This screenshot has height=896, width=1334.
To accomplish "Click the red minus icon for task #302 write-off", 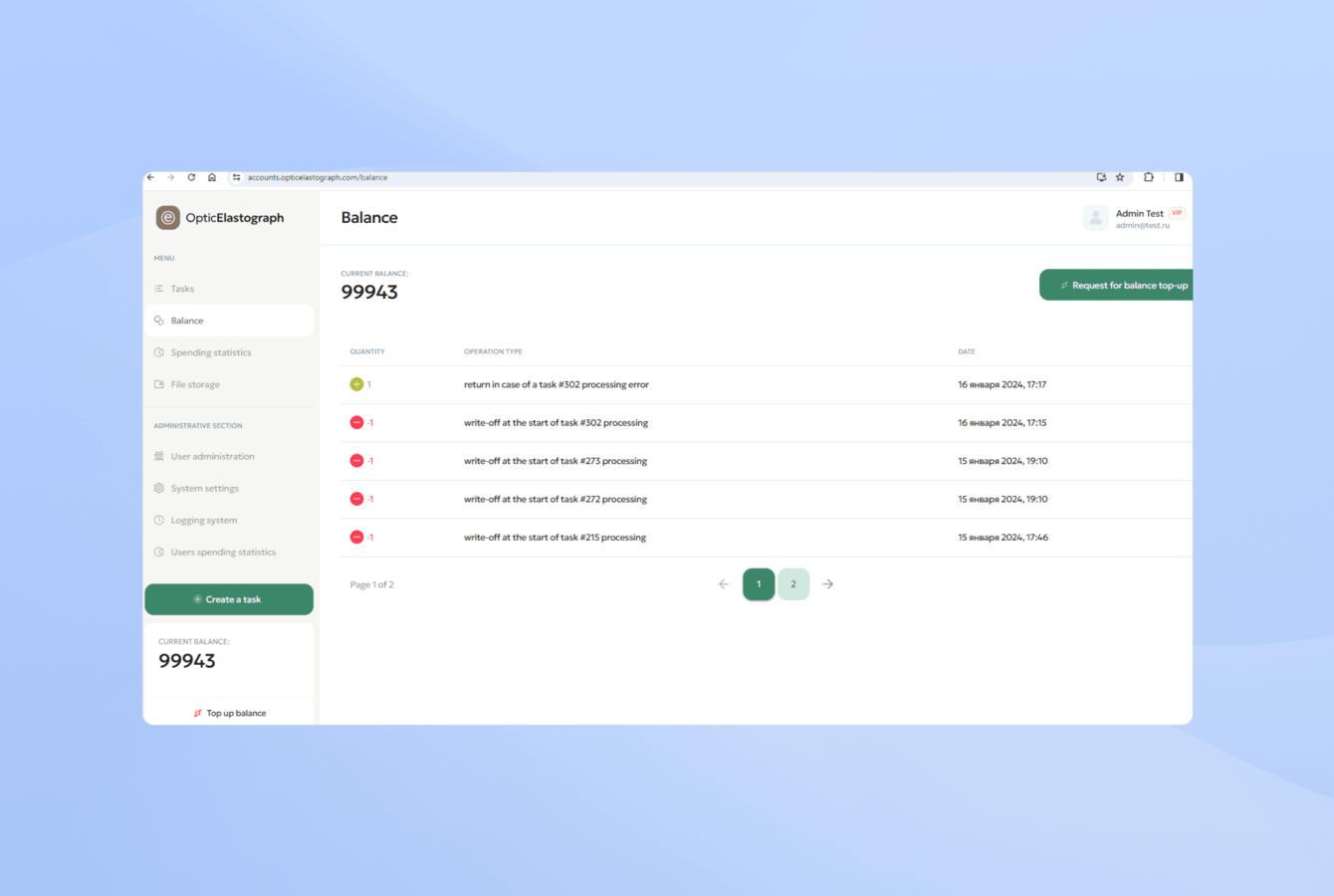I will click(356, 423).
